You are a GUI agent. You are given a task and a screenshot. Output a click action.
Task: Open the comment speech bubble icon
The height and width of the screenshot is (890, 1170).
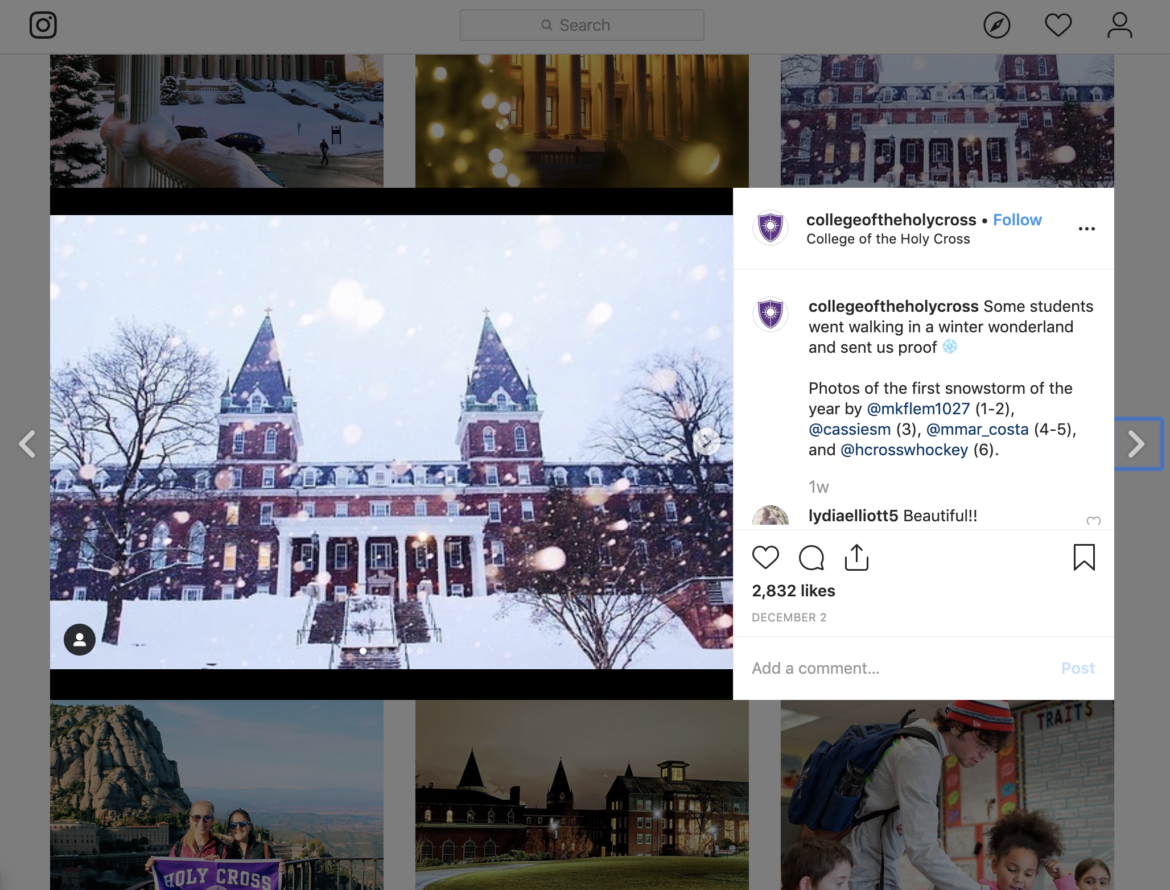pos(810,557)
